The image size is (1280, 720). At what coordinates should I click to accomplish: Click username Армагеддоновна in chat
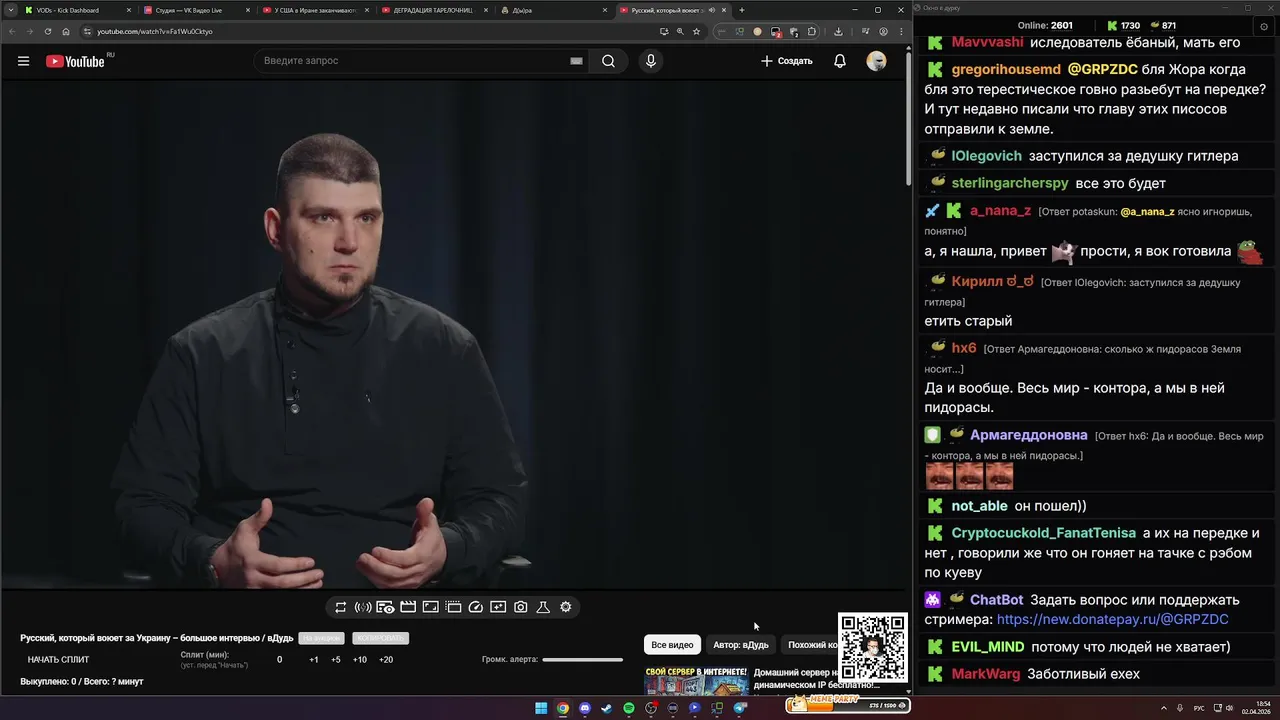pyautogui.click(x=1028, y=435)
